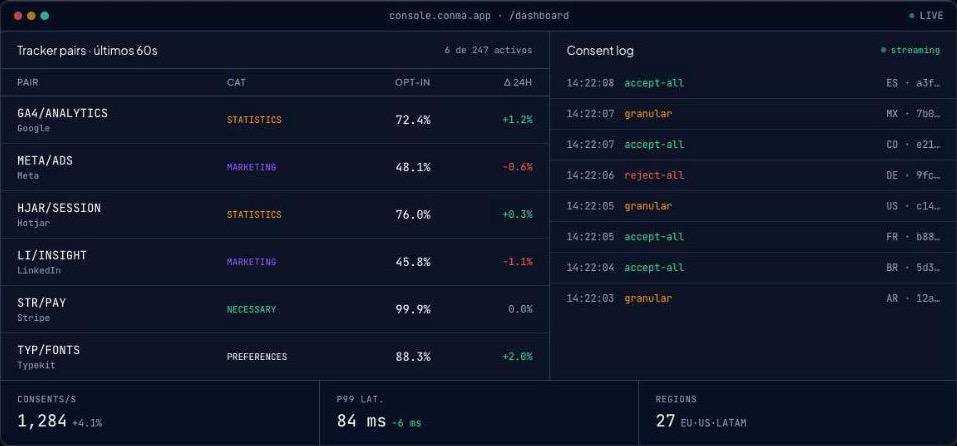The height and width of the screenshot is (446, 957).
Task: Open the LI/INSIGHT tracker pair
Action: 275,262
